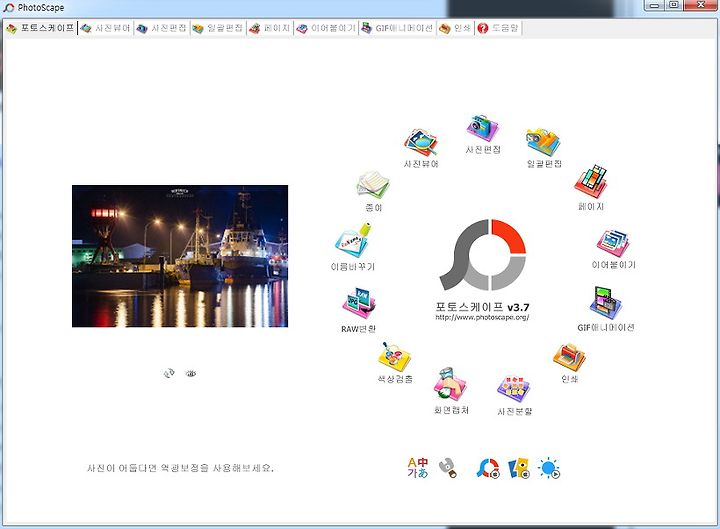Open the 사진편집 tab in the tab bar
The width and height of the screenshot is (720, 529).
coord(162,28)
